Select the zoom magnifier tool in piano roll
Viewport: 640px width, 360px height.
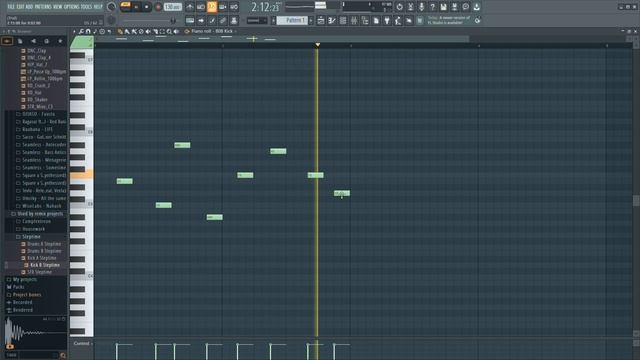click(x=169, y=31)
